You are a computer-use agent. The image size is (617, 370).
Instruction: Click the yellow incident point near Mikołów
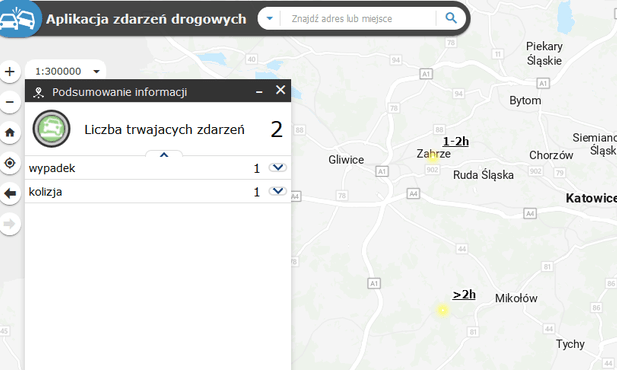pyautogui.click(x=443, y=311)
